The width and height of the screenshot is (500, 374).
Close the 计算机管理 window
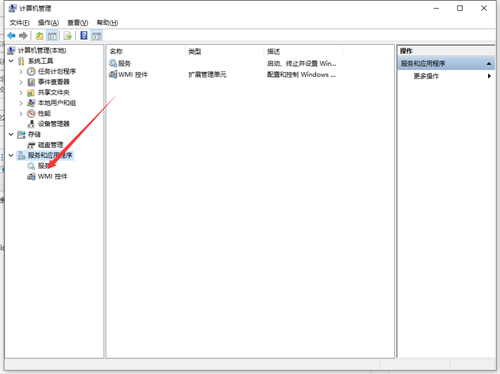484,8
